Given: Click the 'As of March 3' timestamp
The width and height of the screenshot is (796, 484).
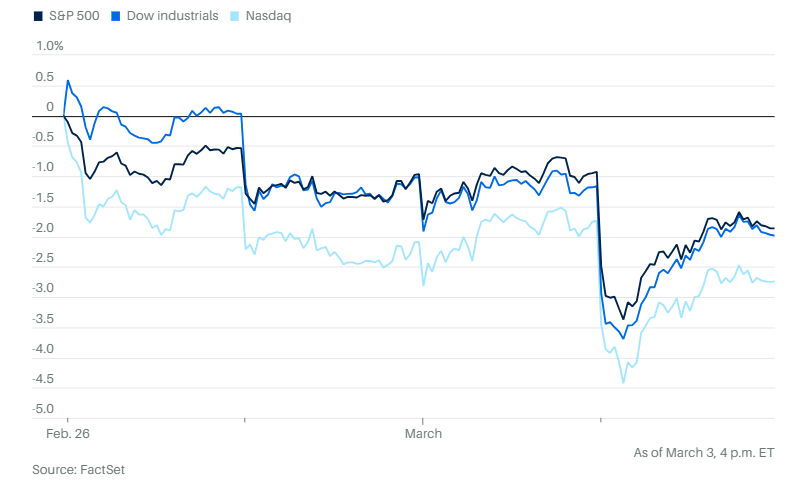Looking at the screenshot, I should (704, 452).
